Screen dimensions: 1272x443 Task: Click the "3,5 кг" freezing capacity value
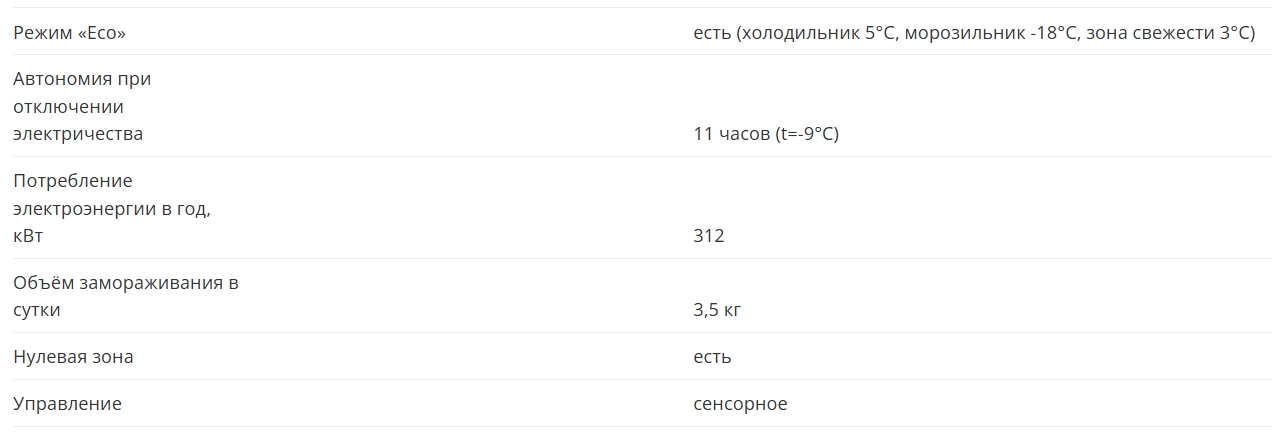point(717,310)
